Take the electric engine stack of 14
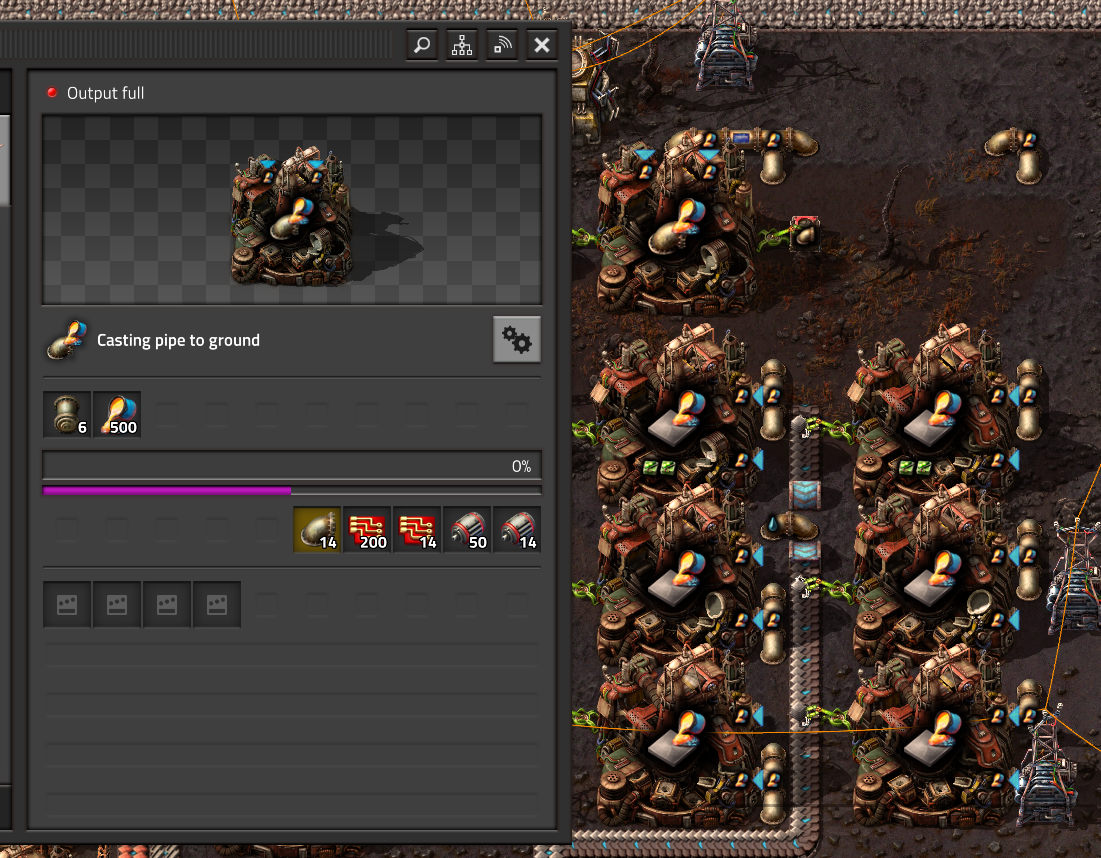Viewport: 1101px width, 858px height. pyautogui.click(x=517, y=529)
